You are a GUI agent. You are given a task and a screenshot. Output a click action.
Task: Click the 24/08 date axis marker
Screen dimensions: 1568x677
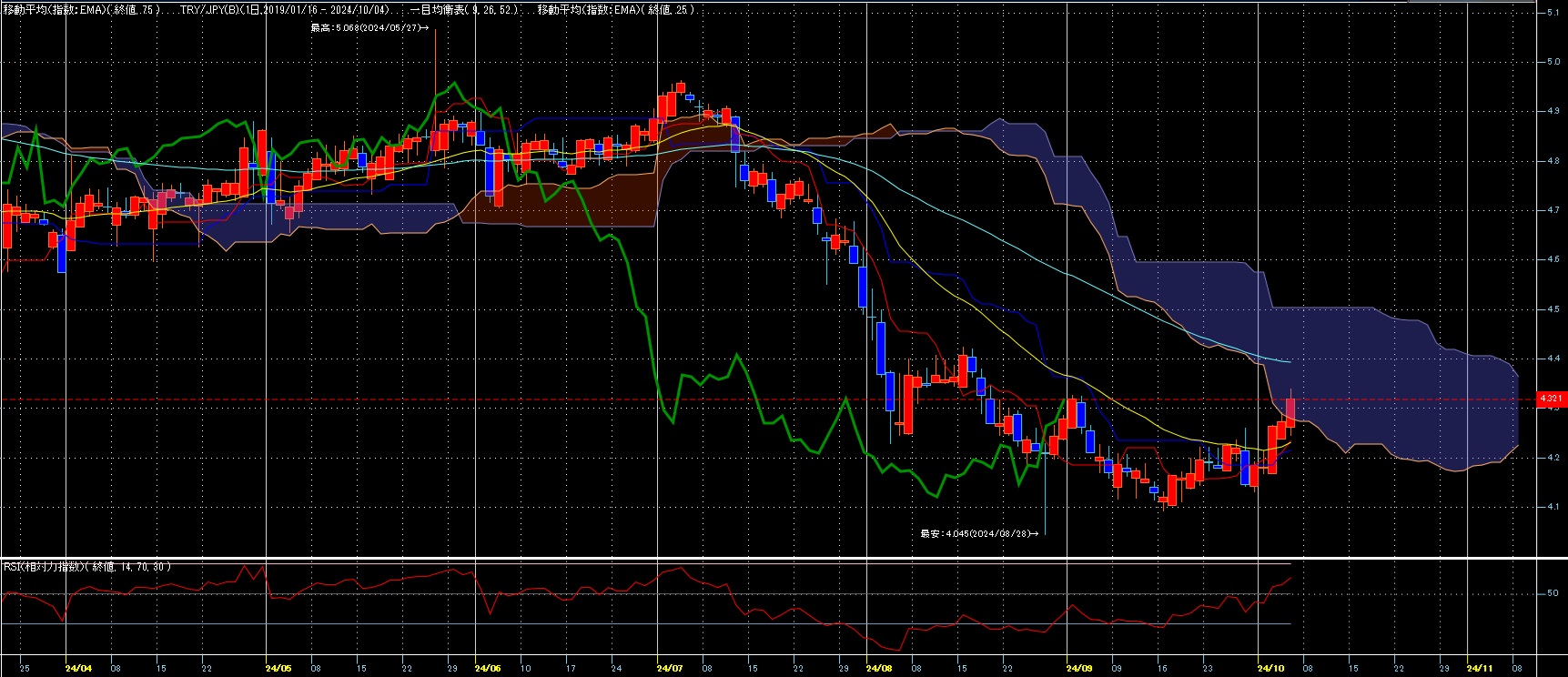click(879, 668)
